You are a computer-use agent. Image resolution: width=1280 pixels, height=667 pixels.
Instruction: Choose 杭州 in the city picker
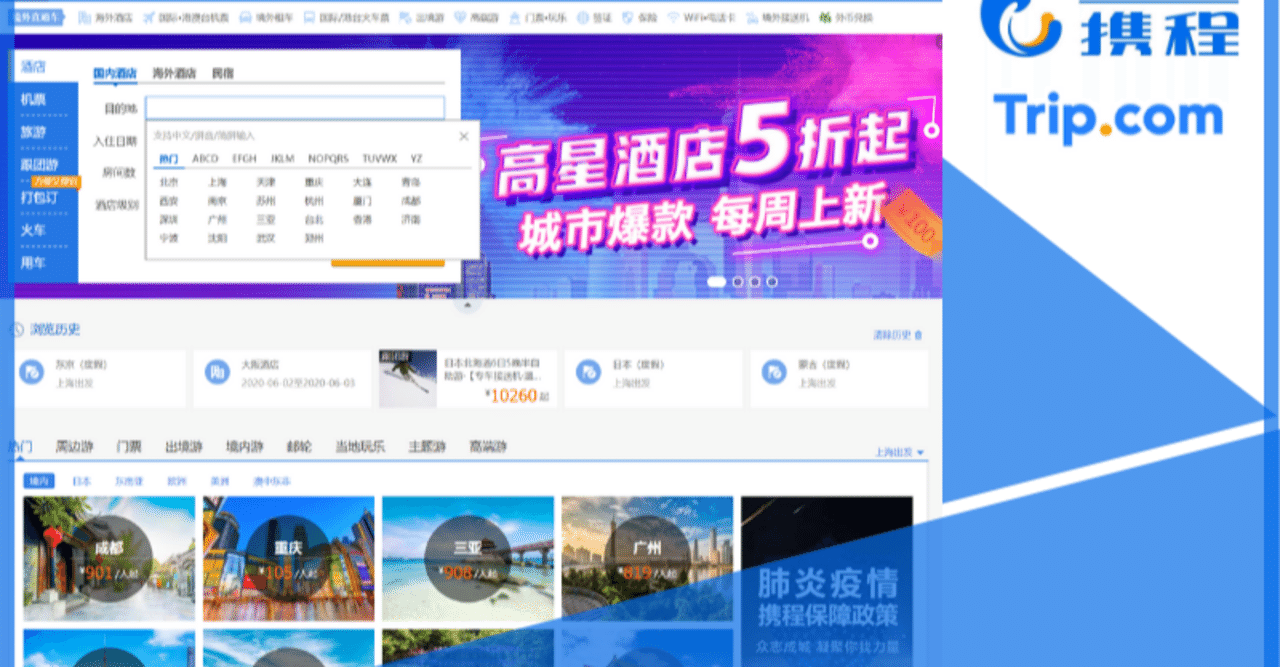(314, 201)
